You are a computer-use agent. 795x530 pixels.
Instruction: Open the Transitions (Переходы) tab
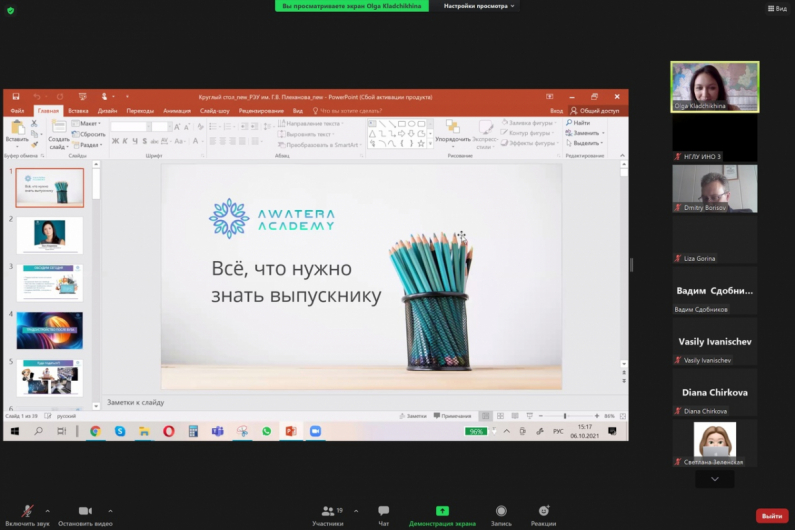point(140,111)
